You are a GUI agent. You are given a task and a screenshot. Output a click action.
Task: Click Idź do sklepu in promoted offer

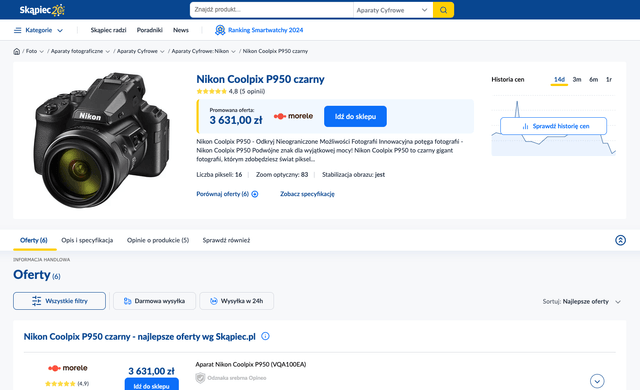[355, 116]
